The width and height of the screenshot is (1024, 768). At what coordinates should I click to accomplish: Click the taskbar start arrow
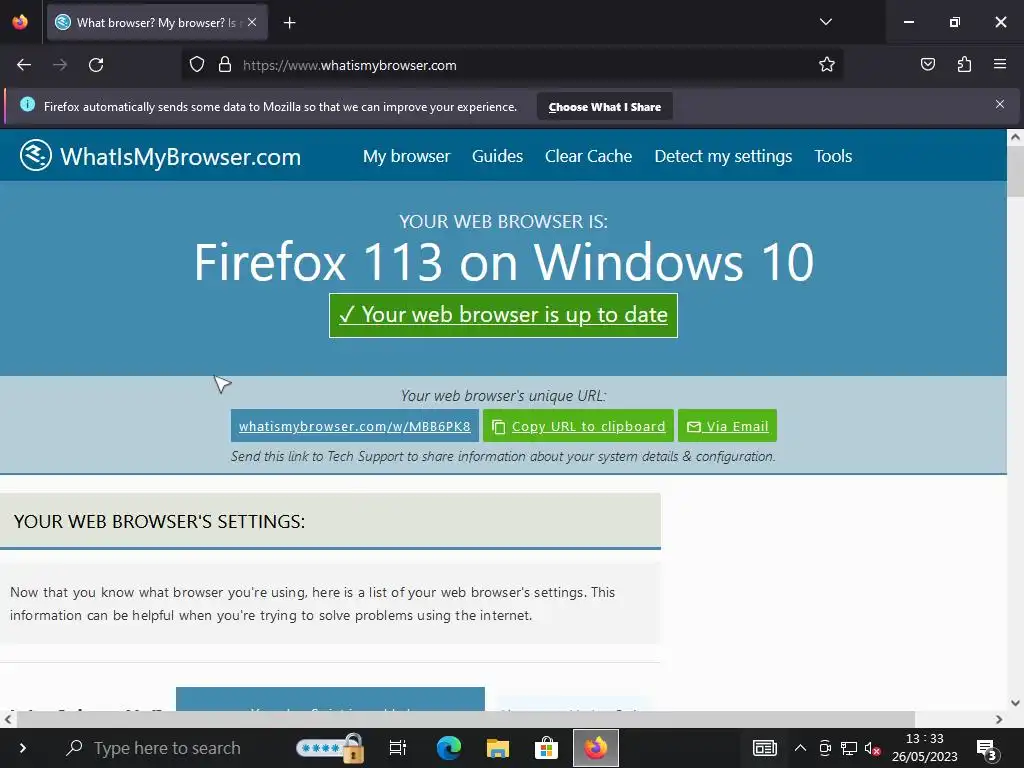coord(23,748)
